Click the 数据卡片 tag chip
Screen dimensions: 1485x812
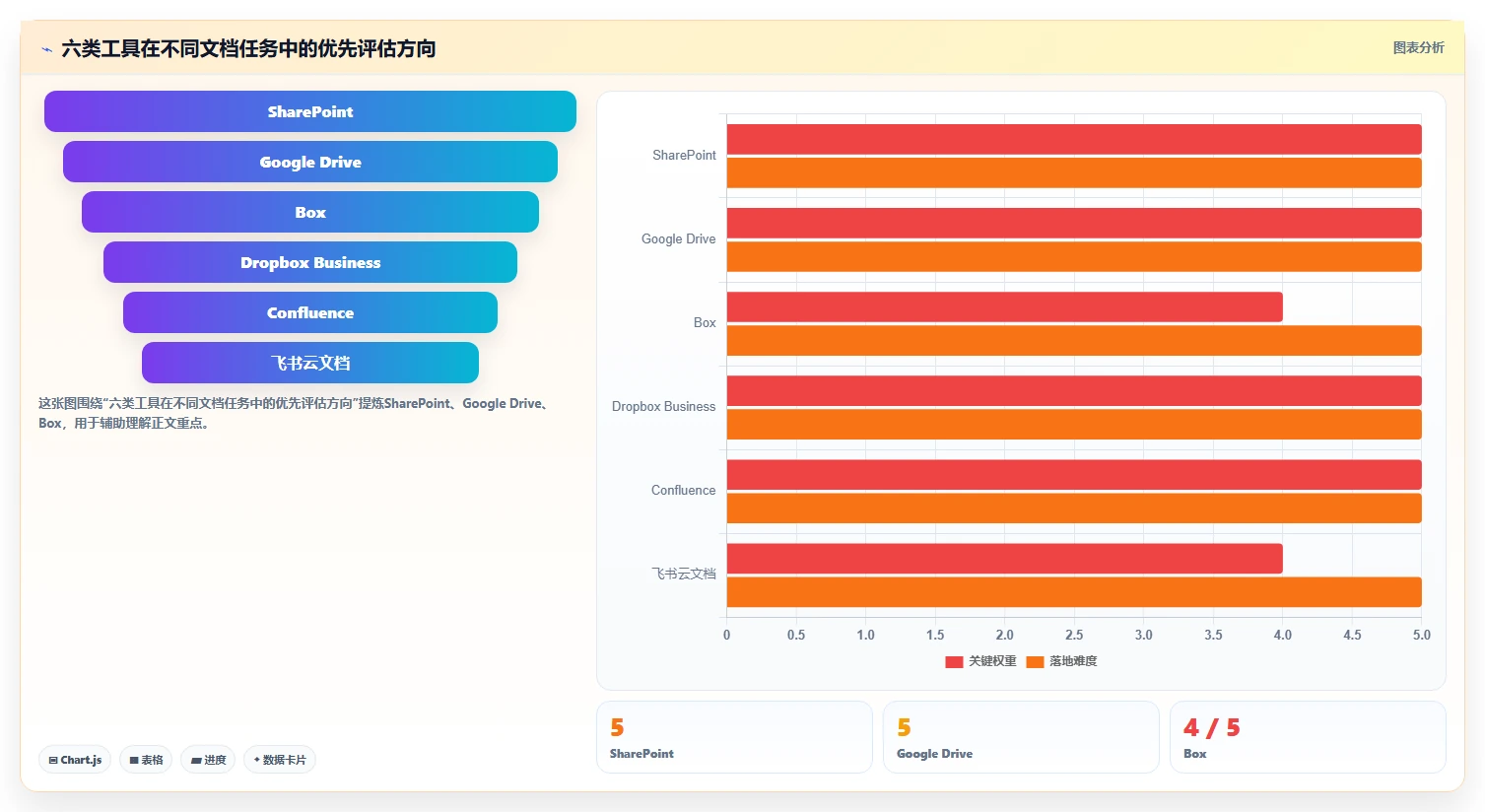[x=280, y=760]
